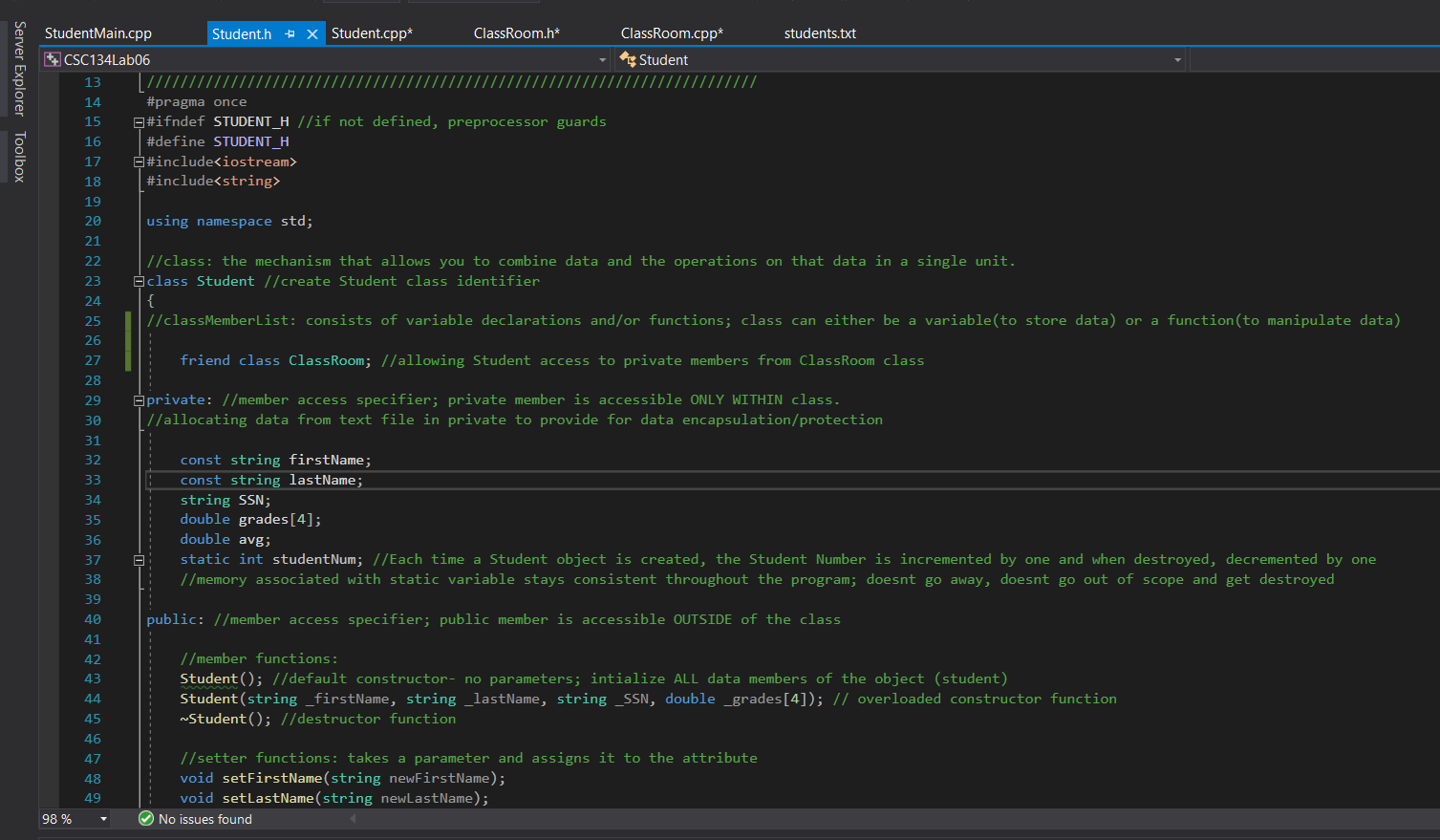This screenshot has width=1440, height=840.
Task: Collapse the #include<iostream> block
Action: point(139,162)
